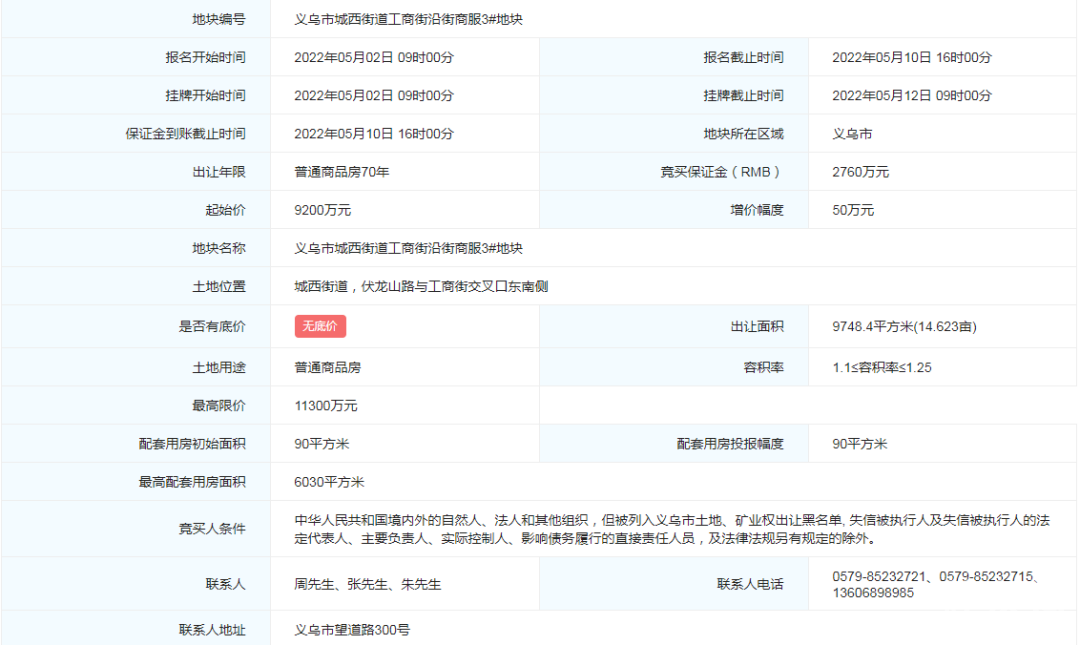Click the 2760万元 deposit amount
The height and width of the screenshot is (645, 1080).
(x=860, y=172)
